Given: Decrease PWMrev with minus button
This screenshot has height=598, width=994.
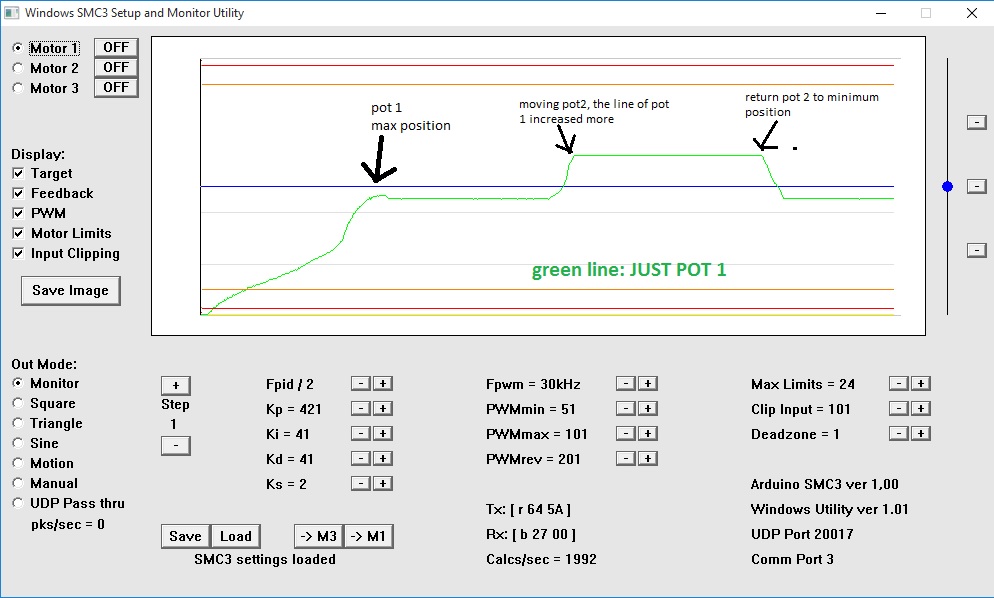Looking at the screenshot, I should coord(626,458).
